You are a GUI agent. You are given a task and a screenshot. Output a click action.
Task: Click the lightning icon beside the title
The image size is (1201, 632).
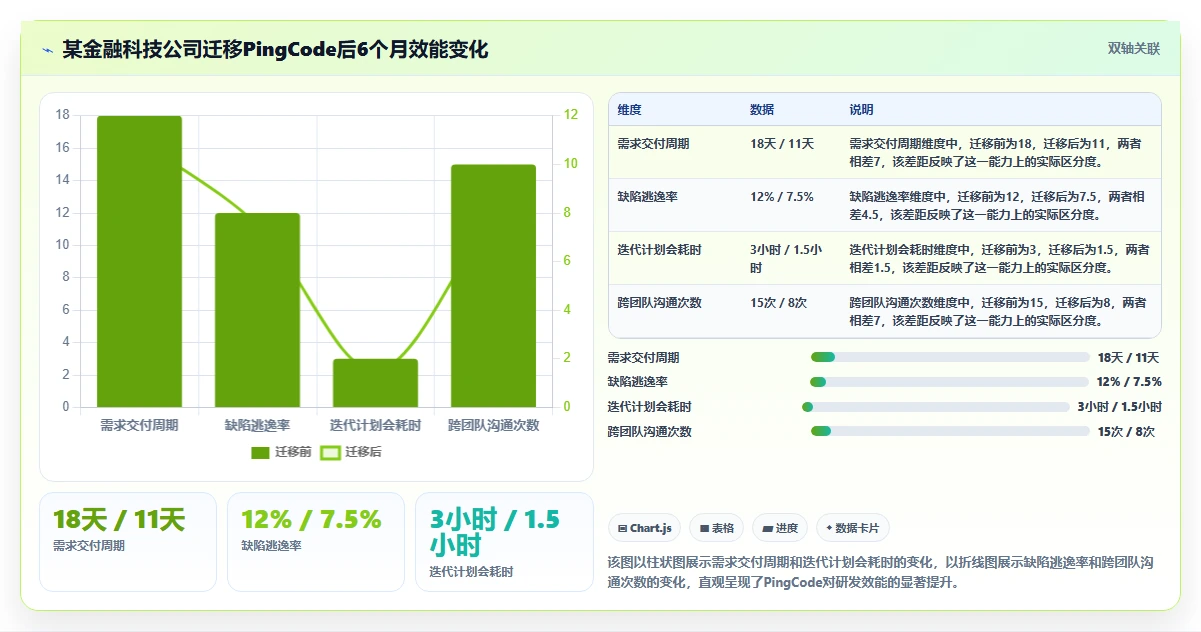47,49
